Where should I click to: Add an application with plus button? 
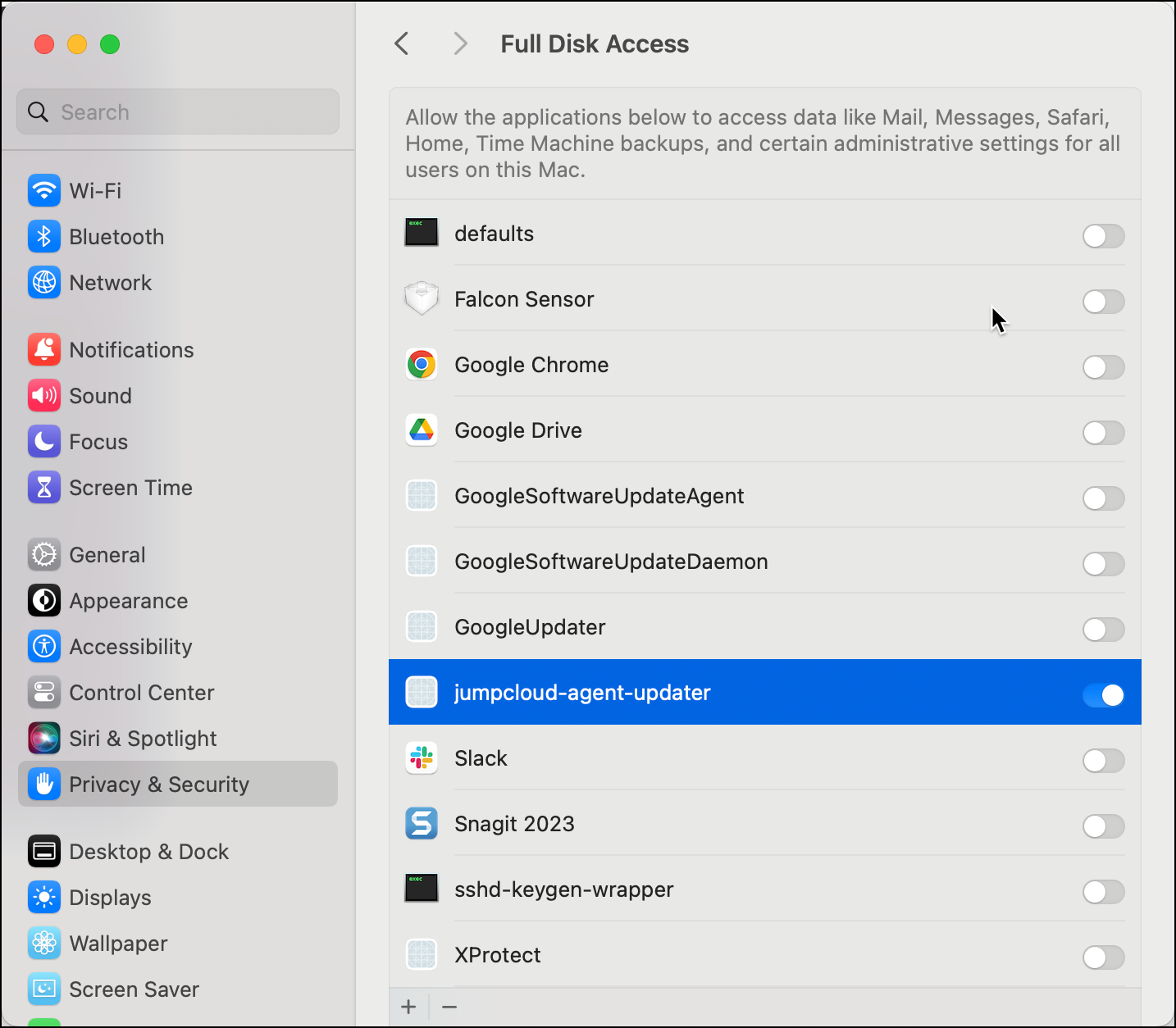(x=408, y=1007)
